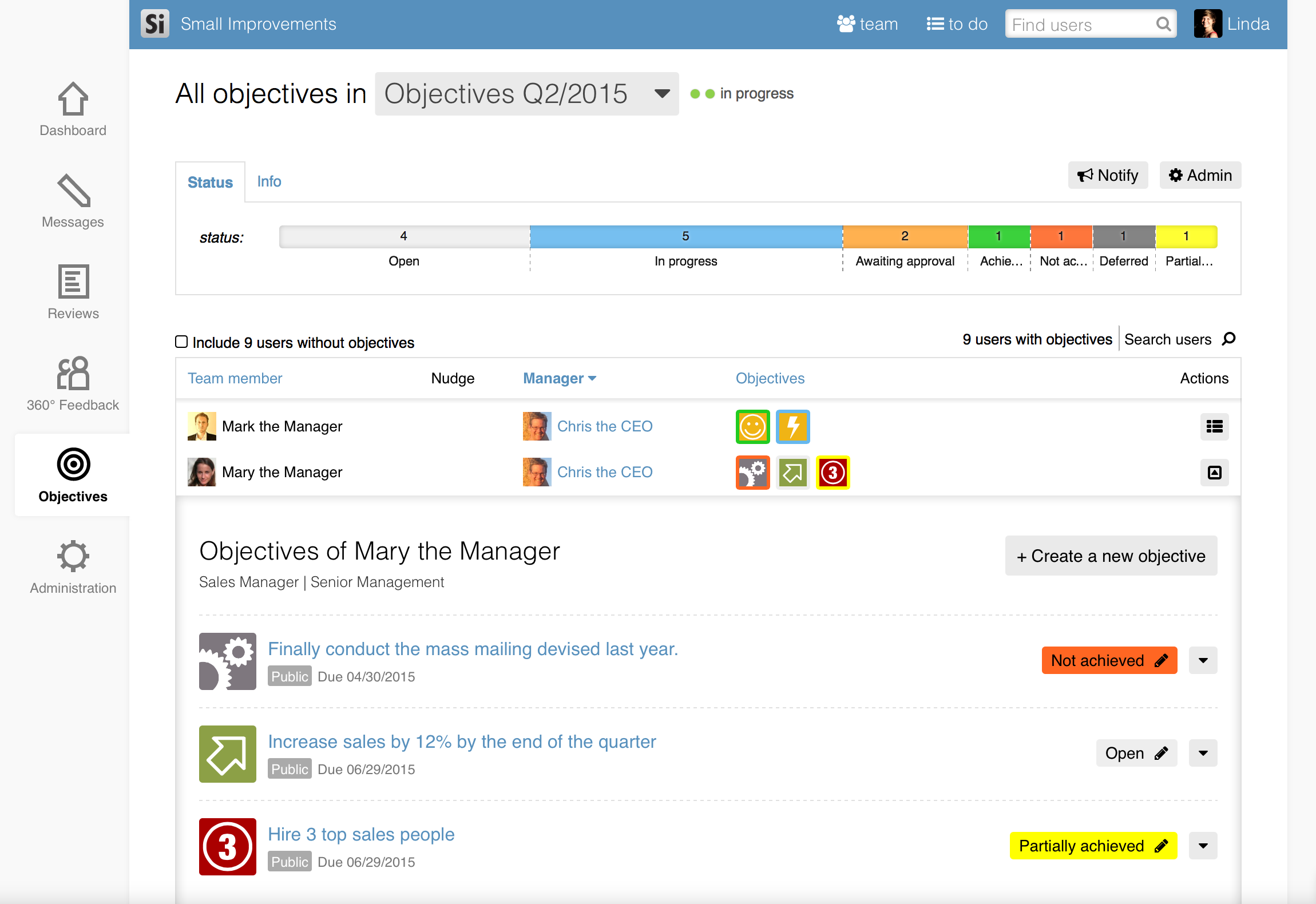Open the to do menu item

957,24
